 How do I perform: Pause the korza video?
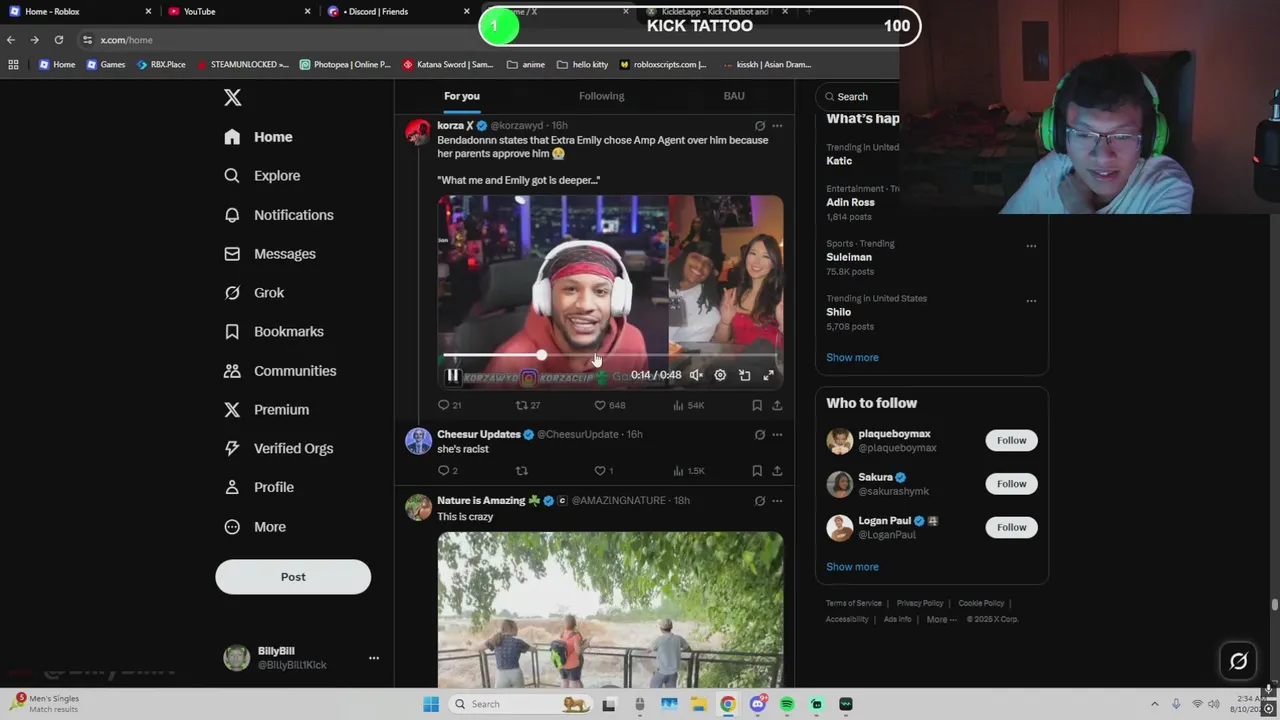(x=453, y=376)
